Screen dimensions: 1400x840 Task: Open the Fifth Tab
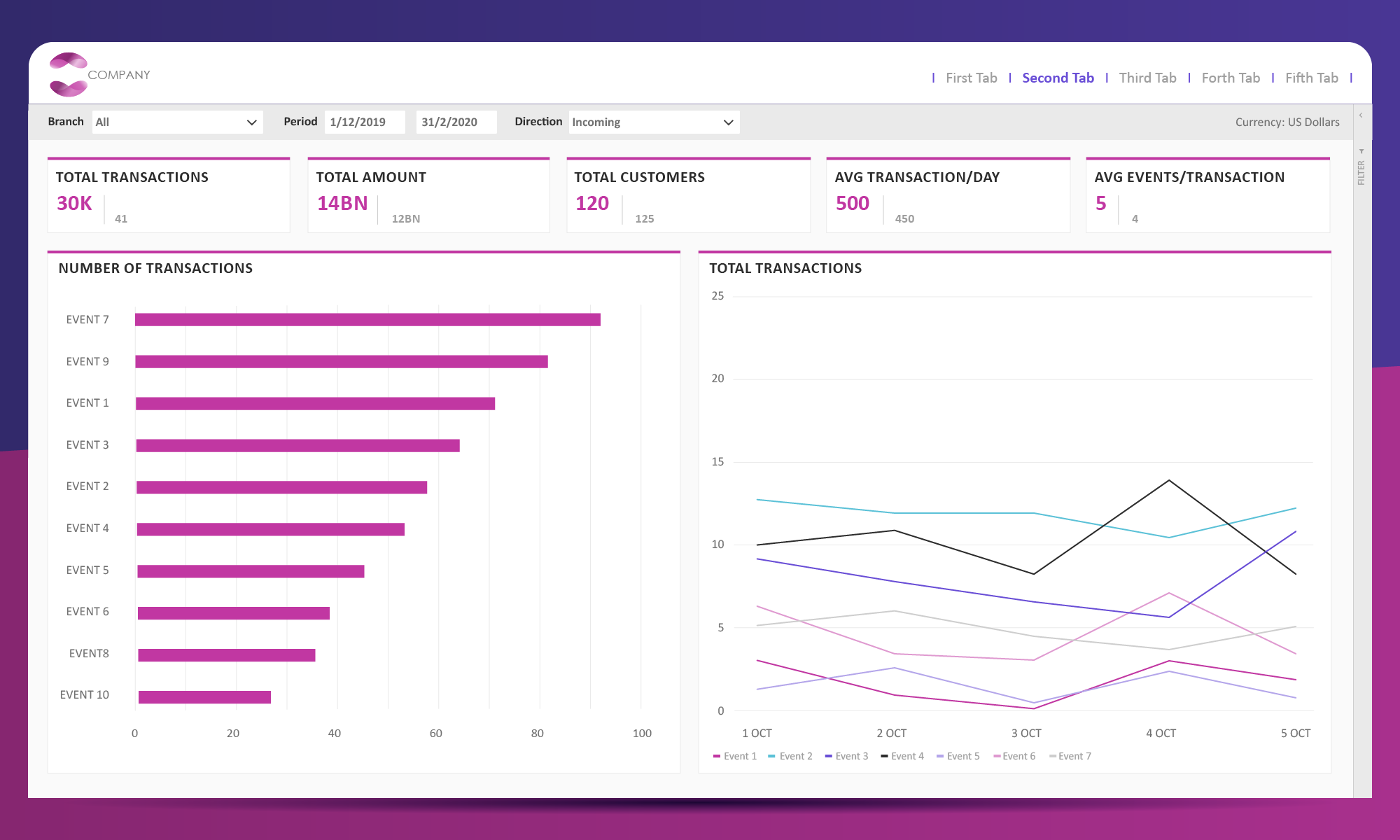tap(1311, 78)
